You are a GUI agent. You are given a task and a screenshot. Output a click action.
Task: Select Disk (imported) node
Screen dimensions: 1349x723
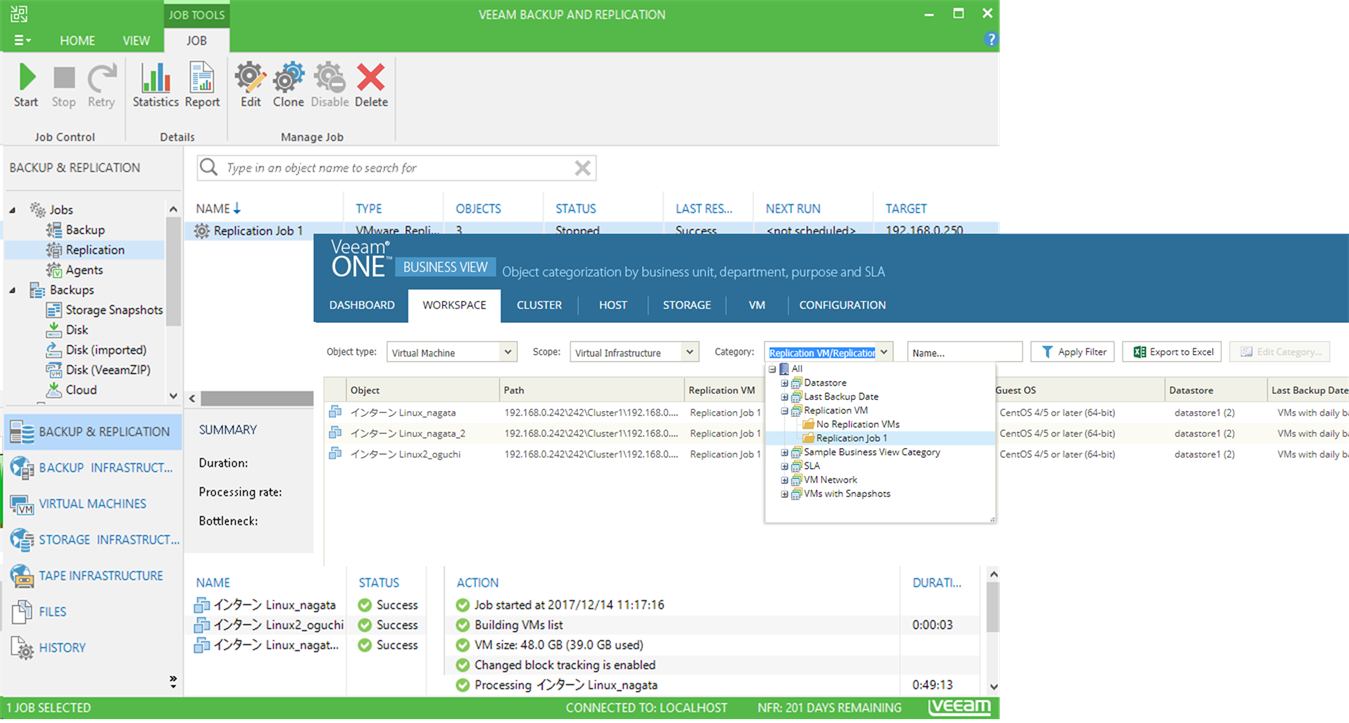(96, 350)
